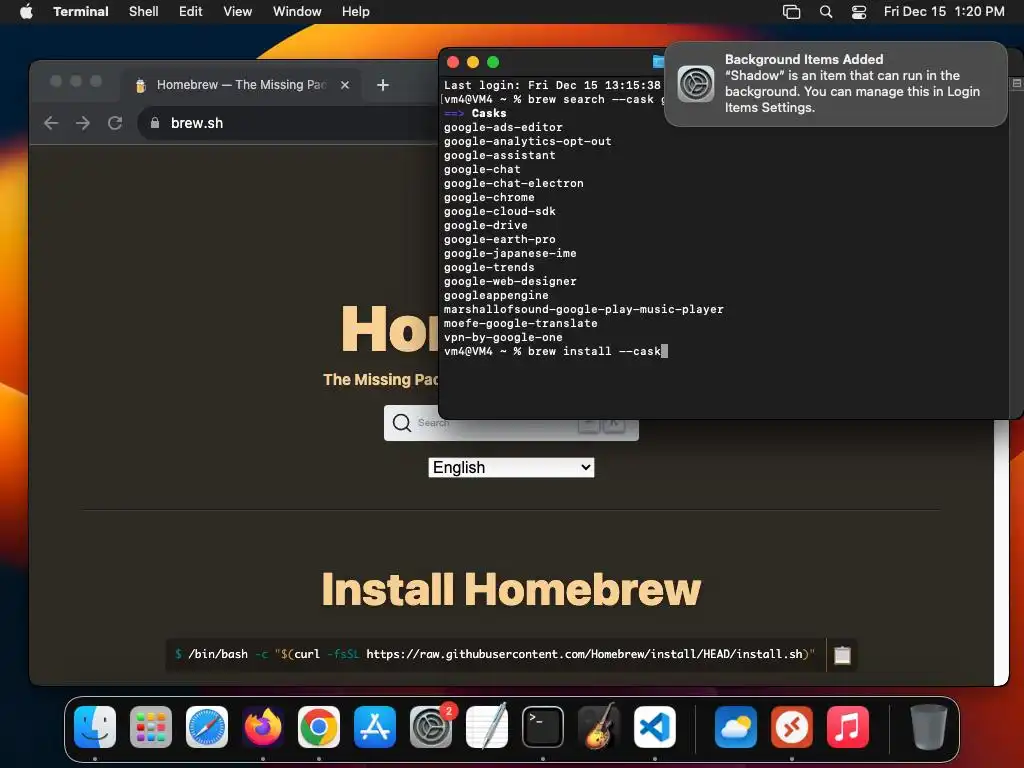Click the Install Homebrew heading

coord(511,589)
